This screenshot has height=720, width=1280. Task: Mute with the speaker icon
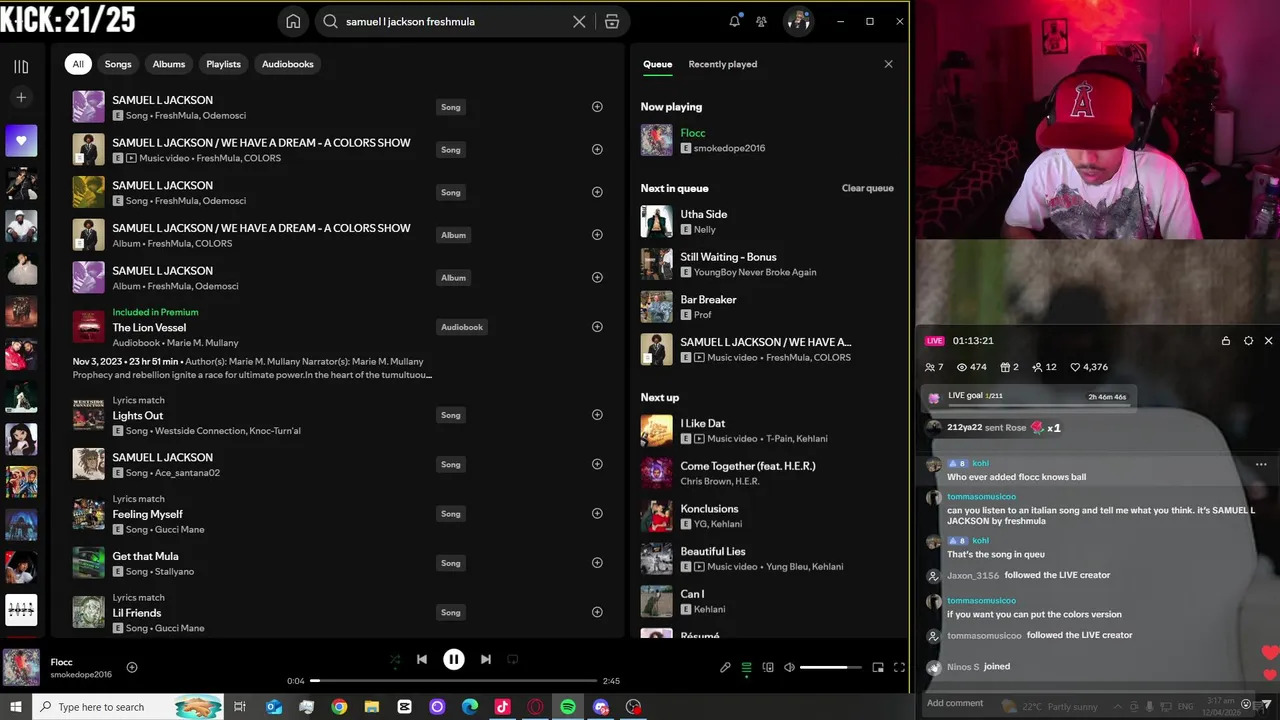[x=789, y=667]
